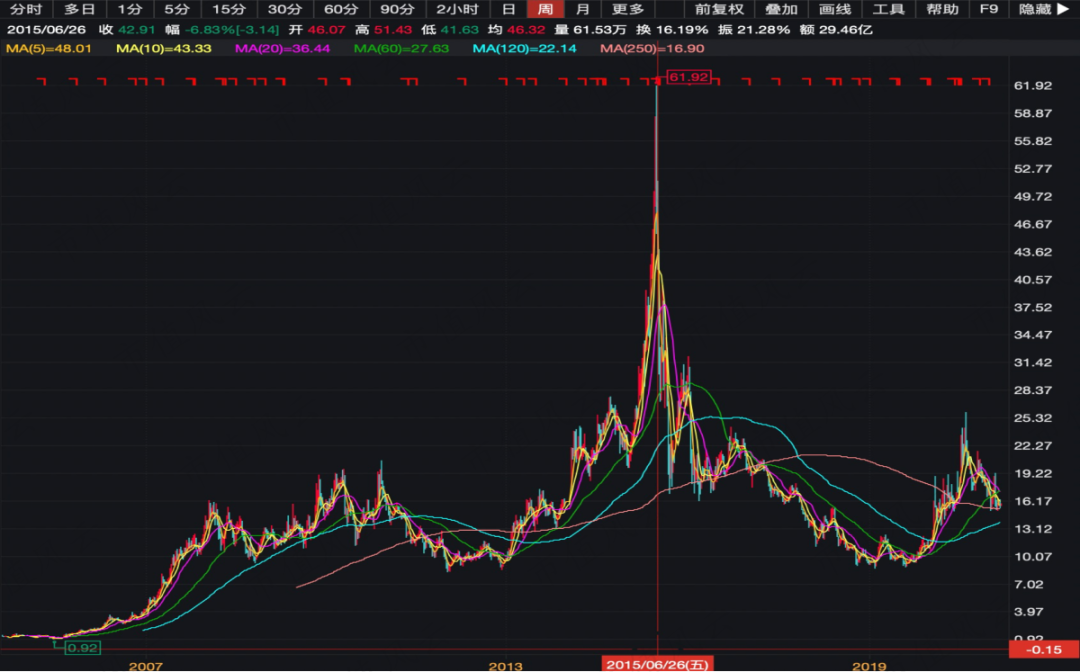Open the 前复权 adjustment dropdown
Image resolution: width=1080 pixels, height=672 pixels.
(720, 9)
